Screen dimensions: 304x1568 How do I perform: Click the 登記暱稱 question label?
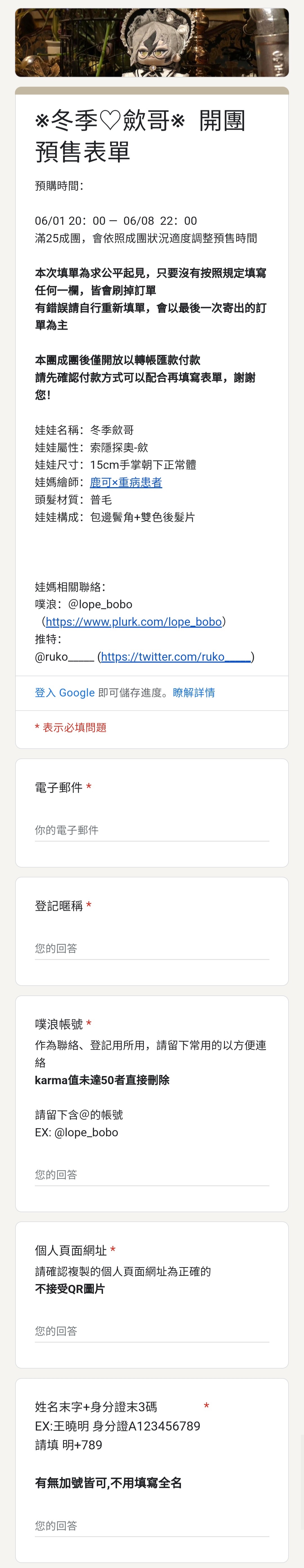(x=58, y=906)
